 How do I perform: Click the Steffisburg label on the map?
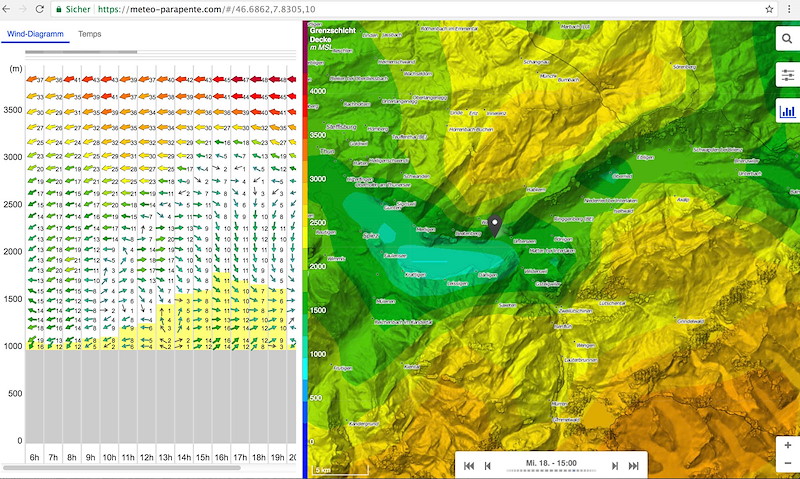pyautogui.click(x=340, y=127)
